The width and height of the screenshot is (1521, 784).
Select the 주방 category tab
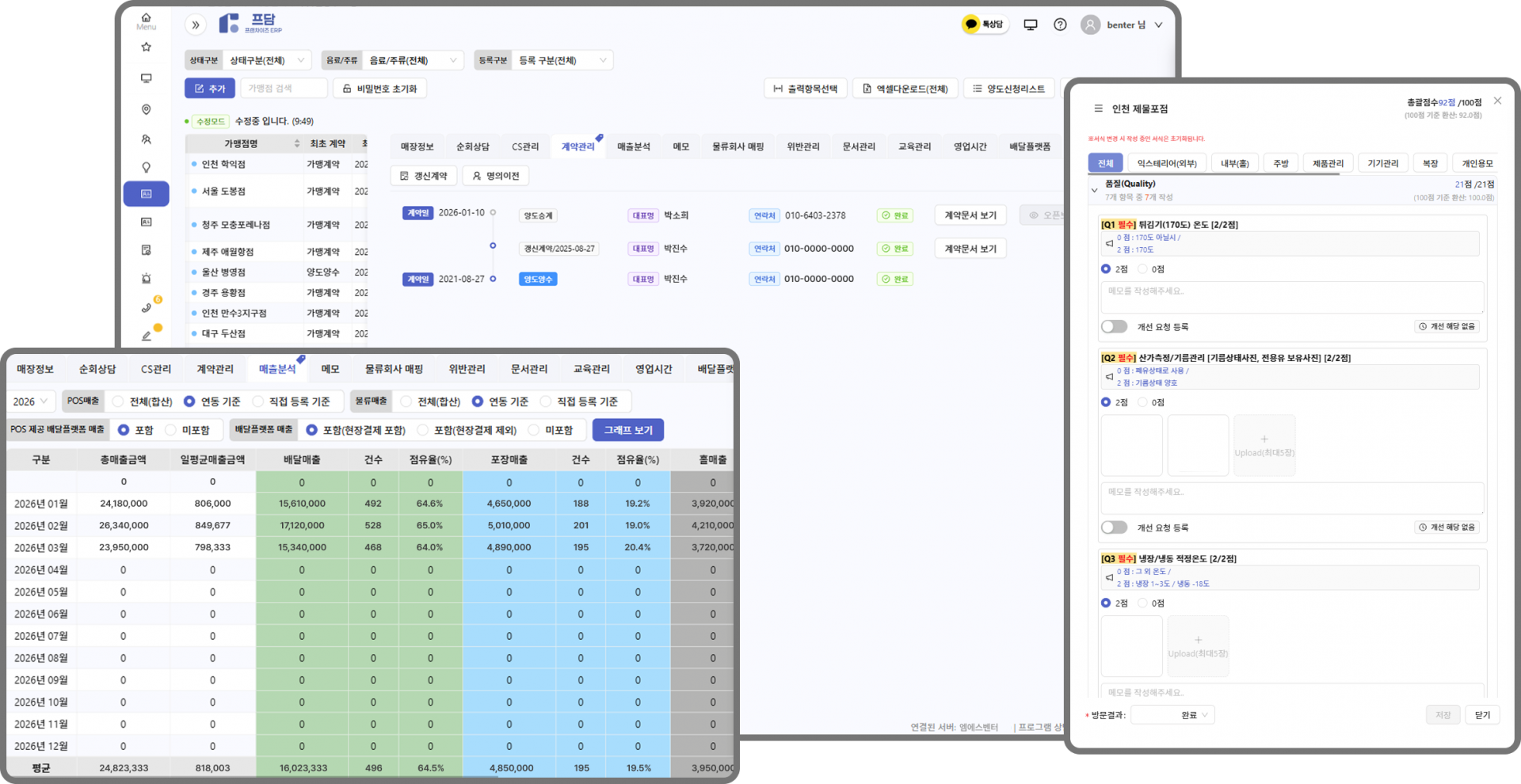coord(1281,163)
